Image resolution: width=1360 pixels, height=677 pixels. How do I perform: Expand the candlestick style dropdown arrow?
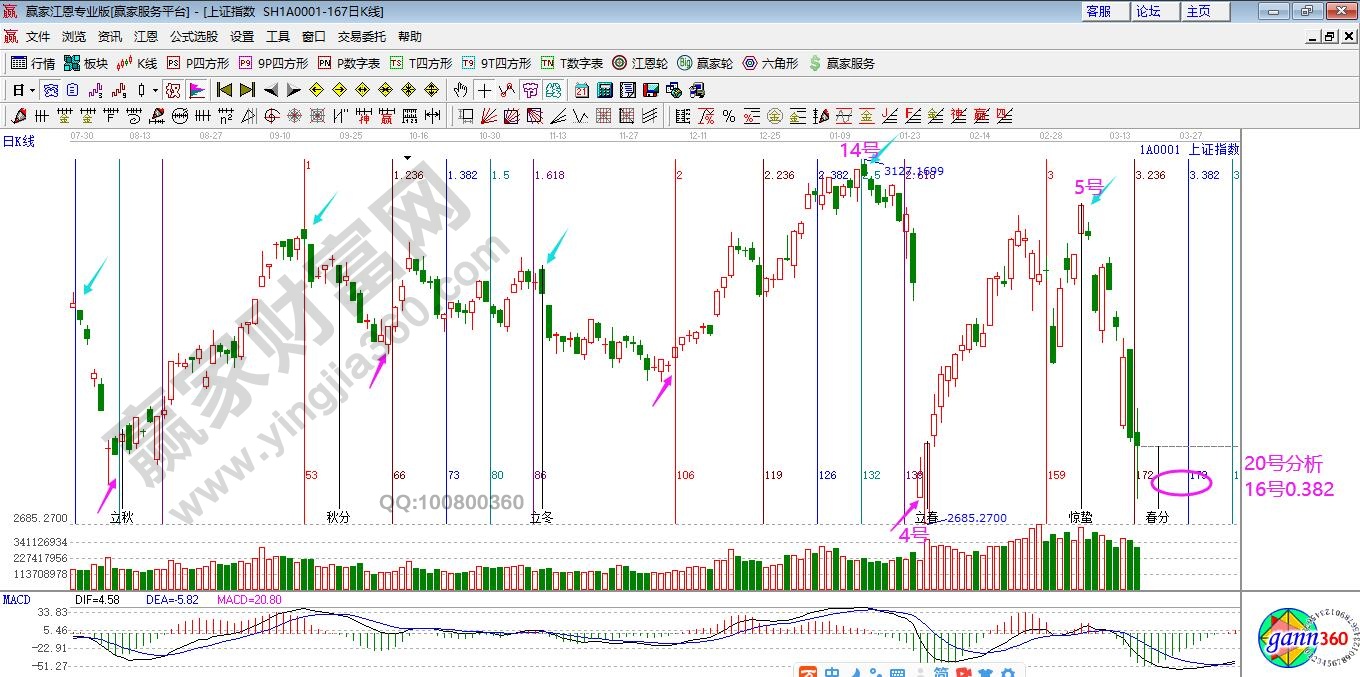155,90
